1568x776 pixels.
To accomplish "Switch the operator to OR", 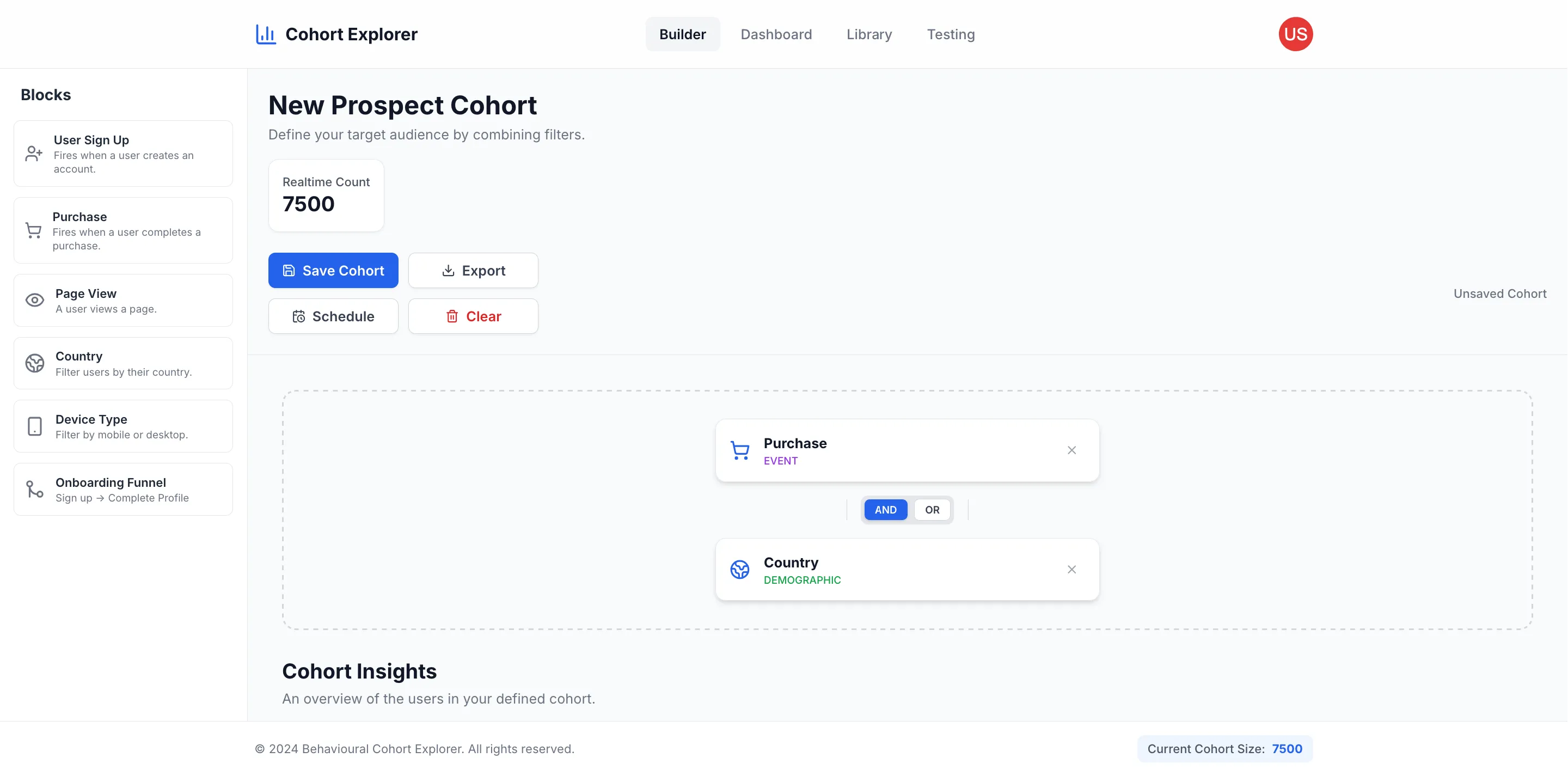I will (932, 510).
